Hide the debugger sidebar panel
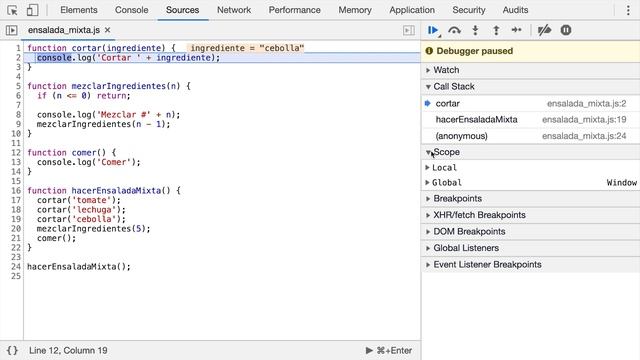This screenshot has height=360, width=640. pyautogui.click(x=409, y=30)
